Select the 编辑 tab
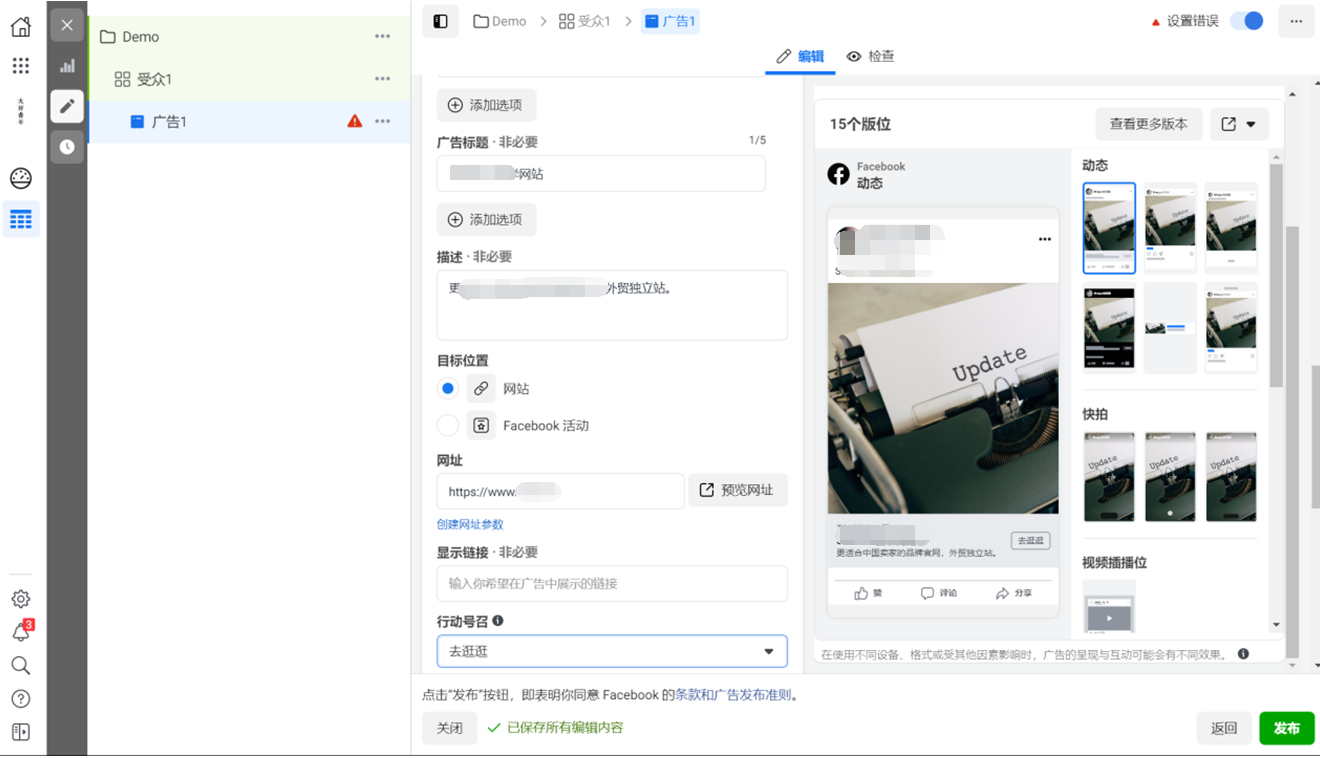Viewport: 1320px width, 758px height. coord(800,57)
